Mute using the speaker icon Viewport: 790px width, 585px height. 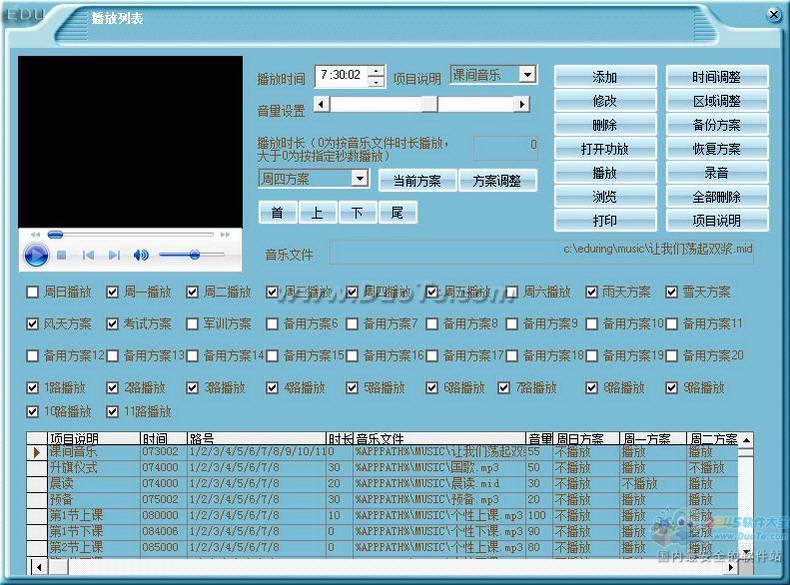[141, 255]
